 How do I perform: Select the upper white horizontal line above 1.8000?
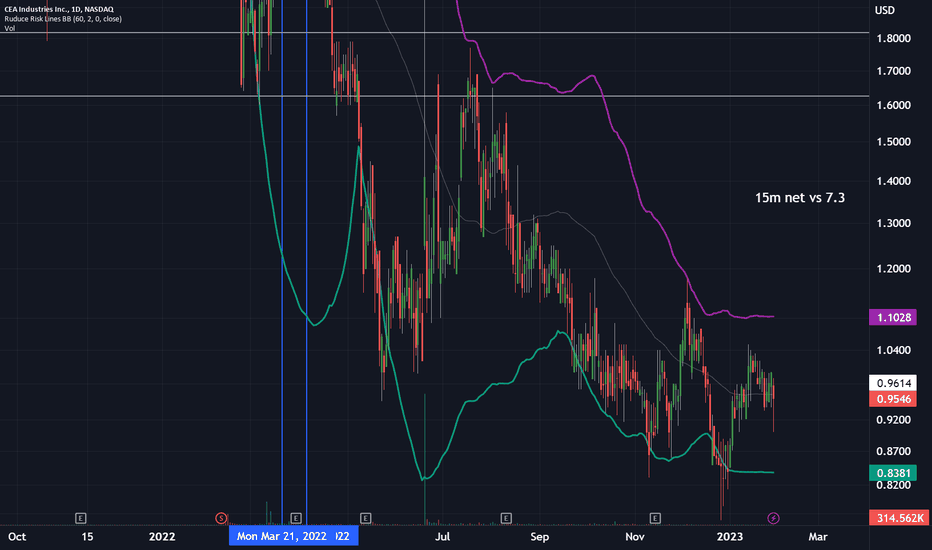tap(434, 33)
